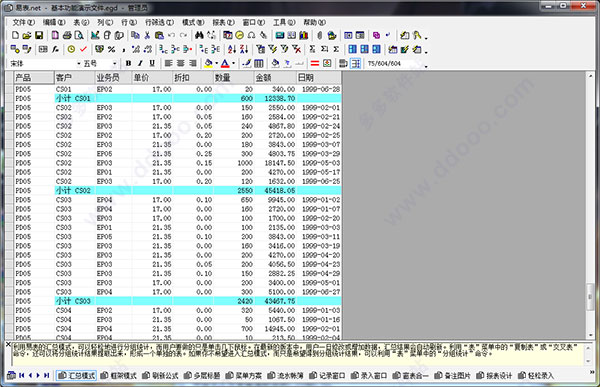Click the calendar date icon
The image size is (600, 387).
click(228, 35)
